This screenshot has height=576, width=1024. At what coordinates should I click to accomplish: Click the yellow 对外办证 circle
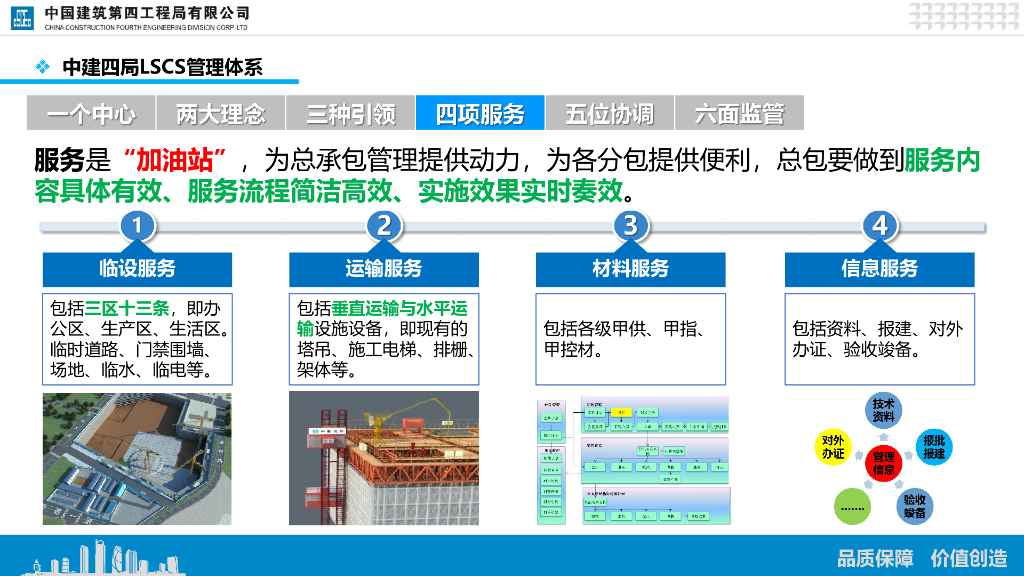833,447
